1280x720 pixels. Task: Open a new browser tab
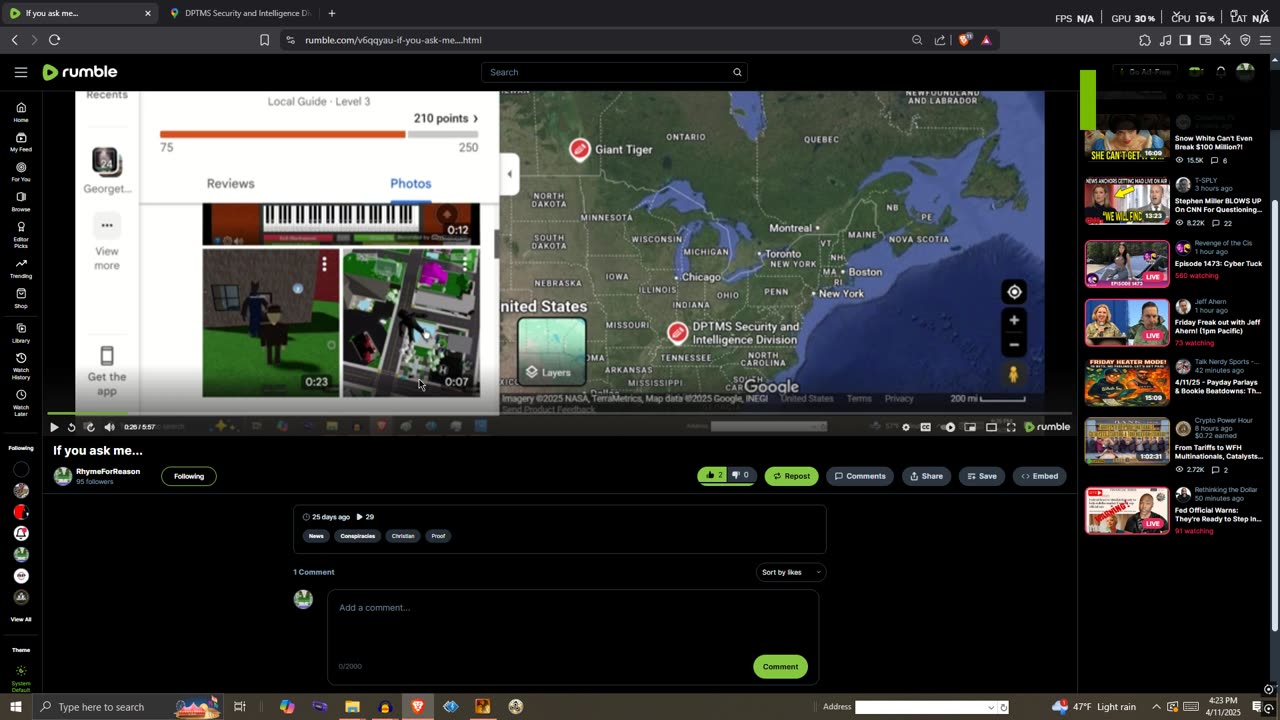point(332,13)
